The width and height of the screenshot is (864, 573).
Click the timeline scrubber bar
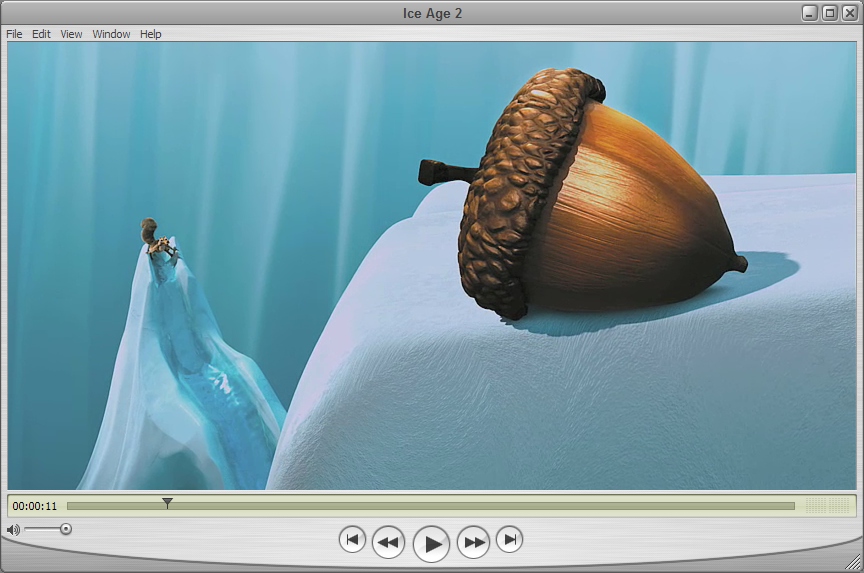pyautogui.click(x=430, y=506)
